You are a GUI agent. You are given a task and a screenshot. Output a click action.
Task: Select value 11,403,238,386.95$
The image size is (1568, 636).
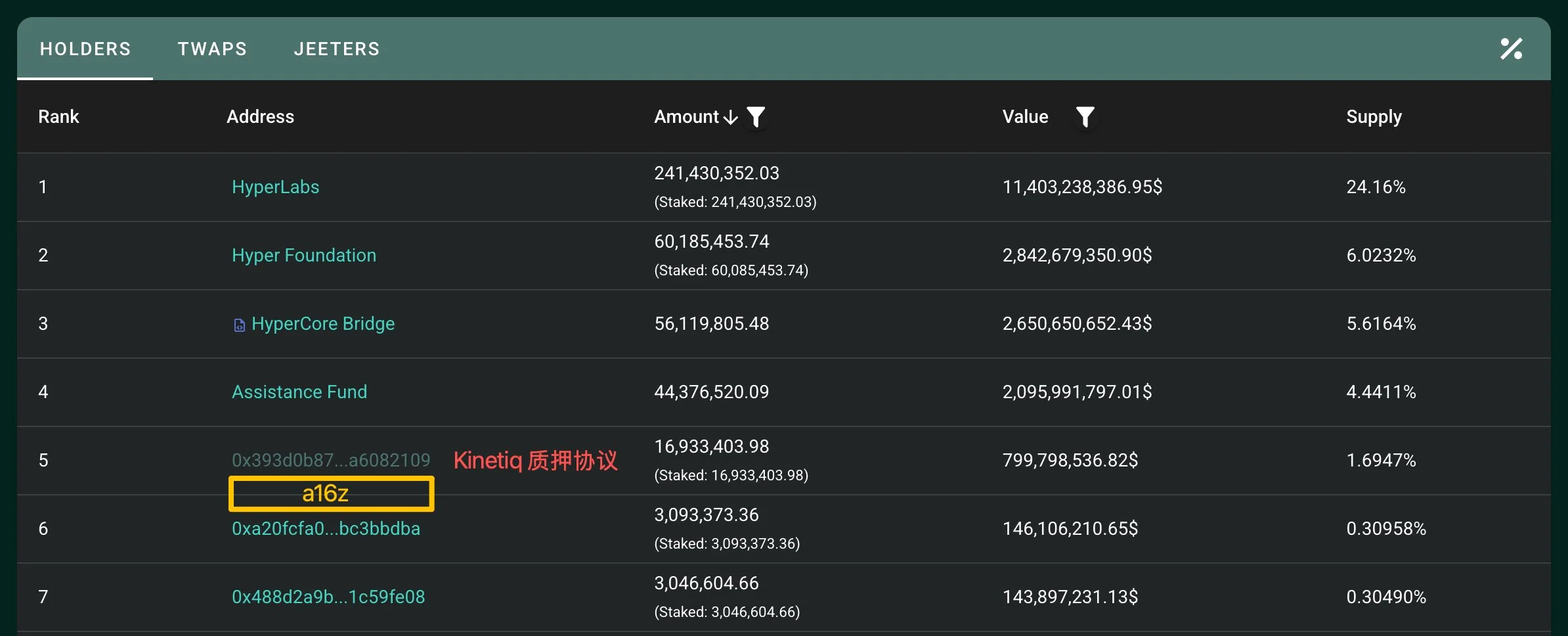point(1082,187)
